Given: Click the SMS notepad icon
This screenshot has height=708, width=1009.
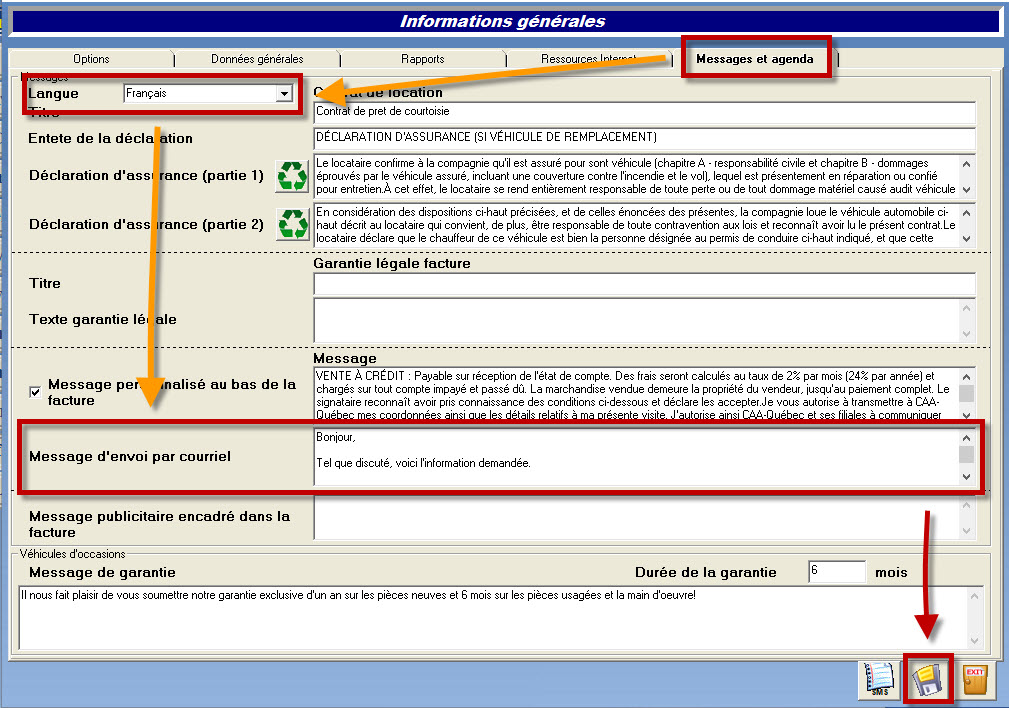Looking at the screenshot, I should pos(880,680).
